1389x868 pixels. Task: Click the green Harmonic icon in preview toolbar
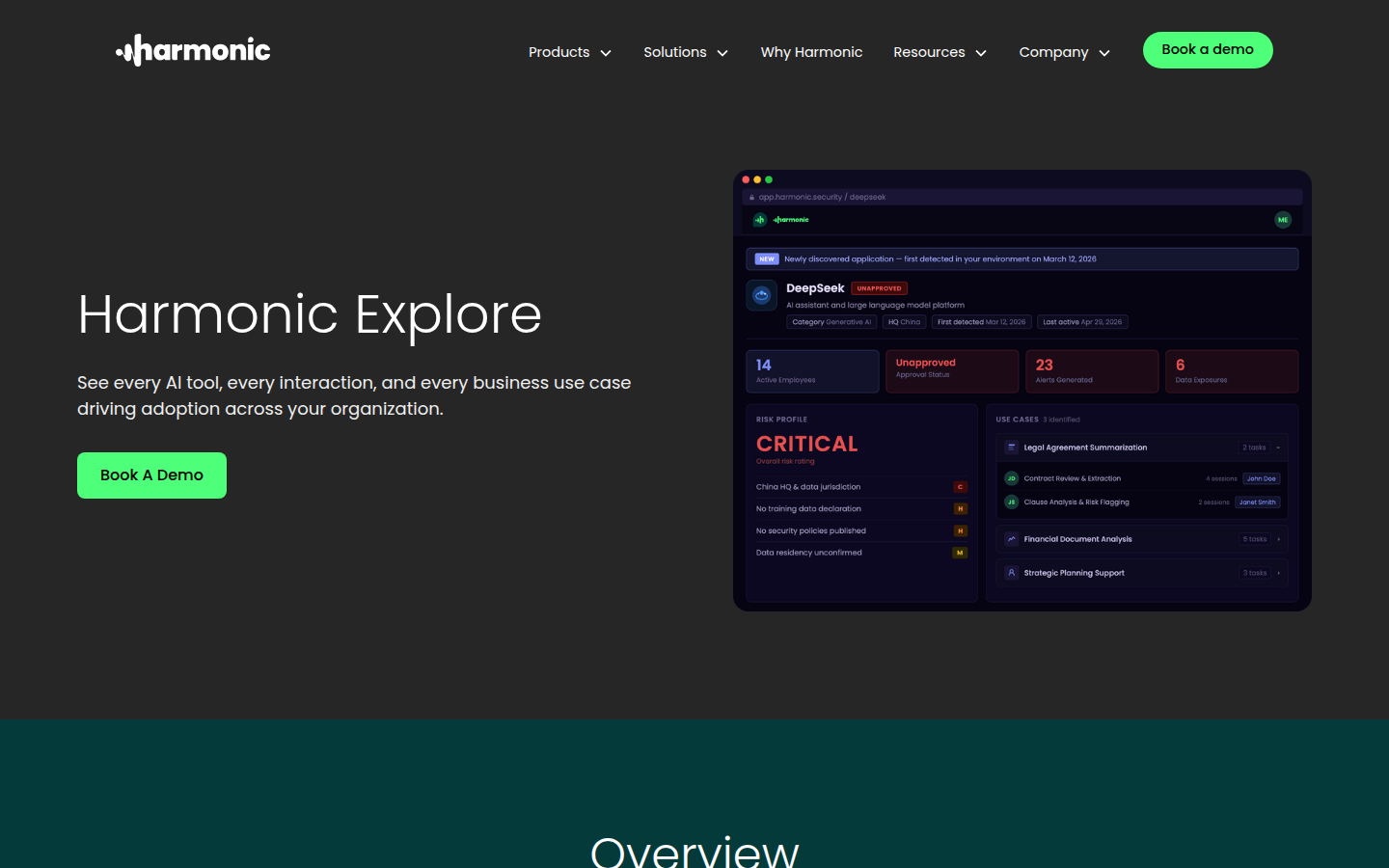pyautogui.click(x=760, y=220)
